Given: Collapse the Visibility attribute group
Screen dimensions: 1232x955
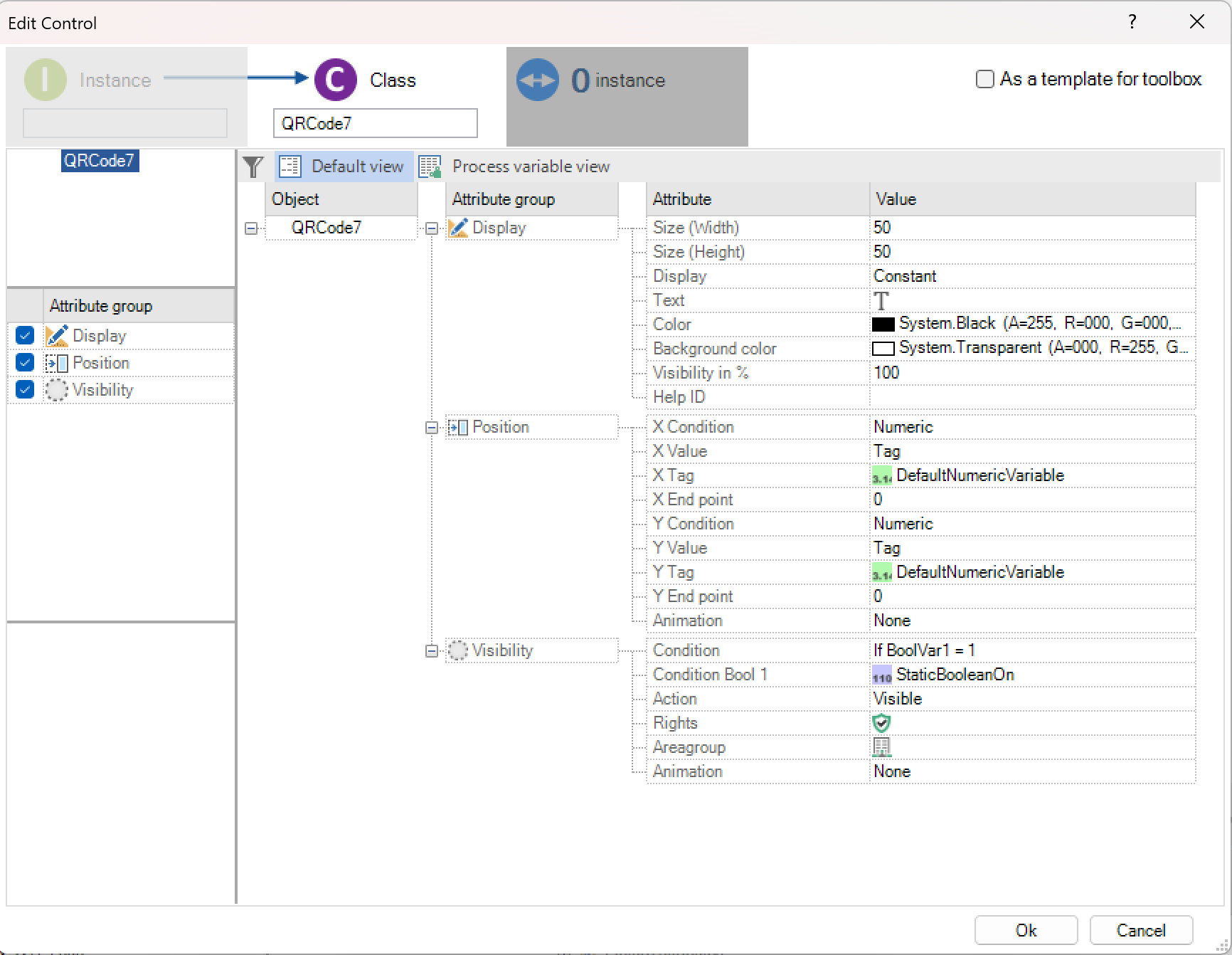Looking at the screenshot, I should coord(431,651).
